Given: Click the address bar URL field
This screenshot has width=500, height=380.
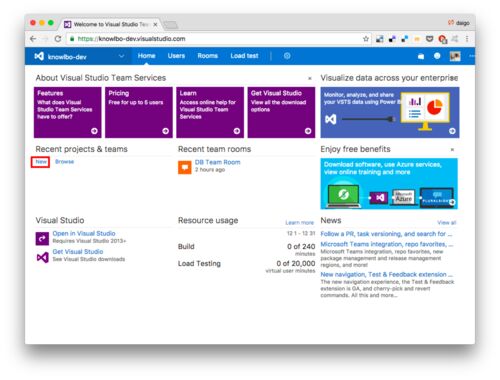Looking at the screenshot, I should click(x=217, y=39).
